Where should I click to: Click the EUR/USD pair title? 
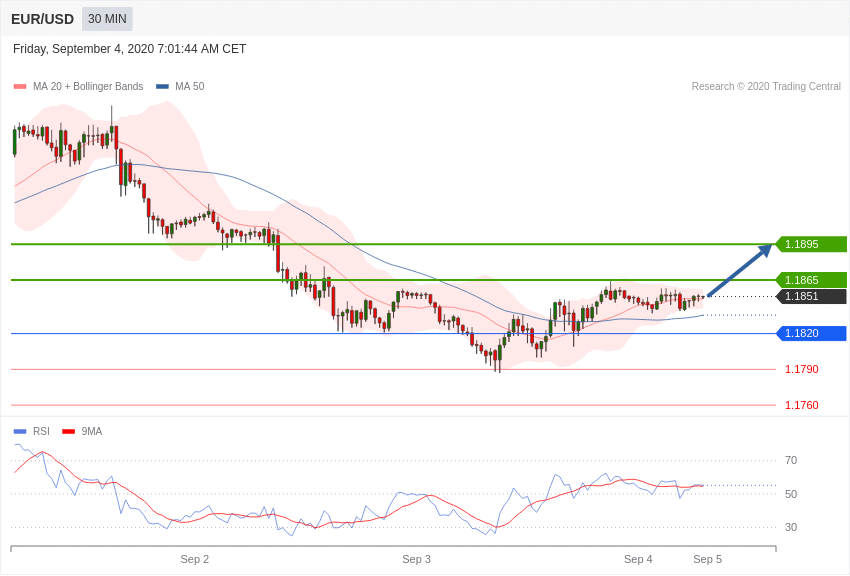point(42,20)
